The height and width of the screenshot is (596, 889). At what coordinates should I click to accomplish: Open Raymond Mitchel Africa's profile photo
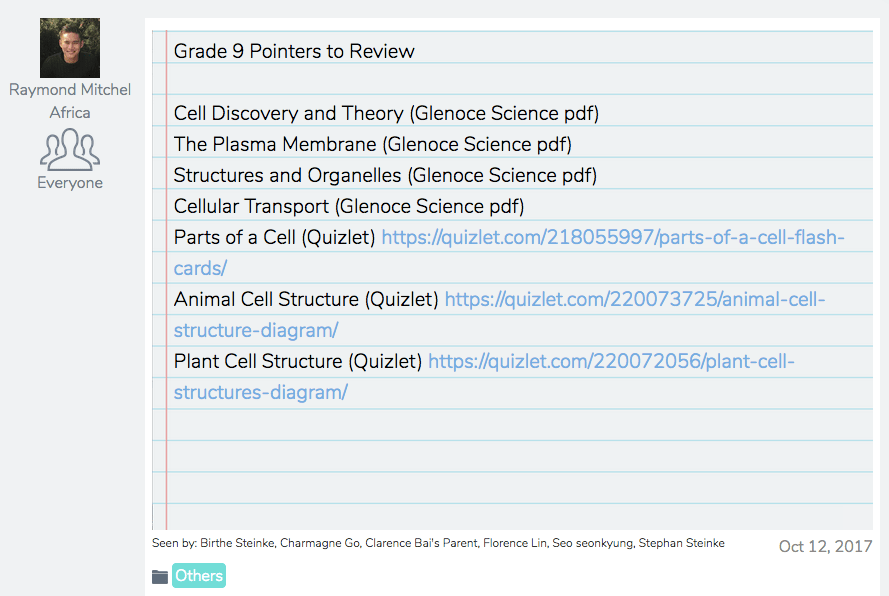click(69, 47)
